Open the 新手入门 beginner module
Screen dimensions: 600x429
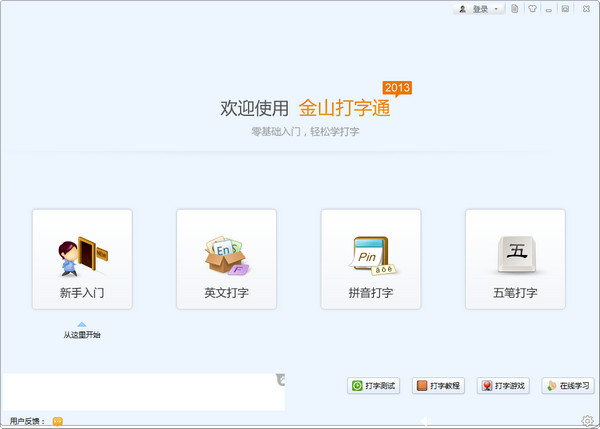tap(82, 259)
